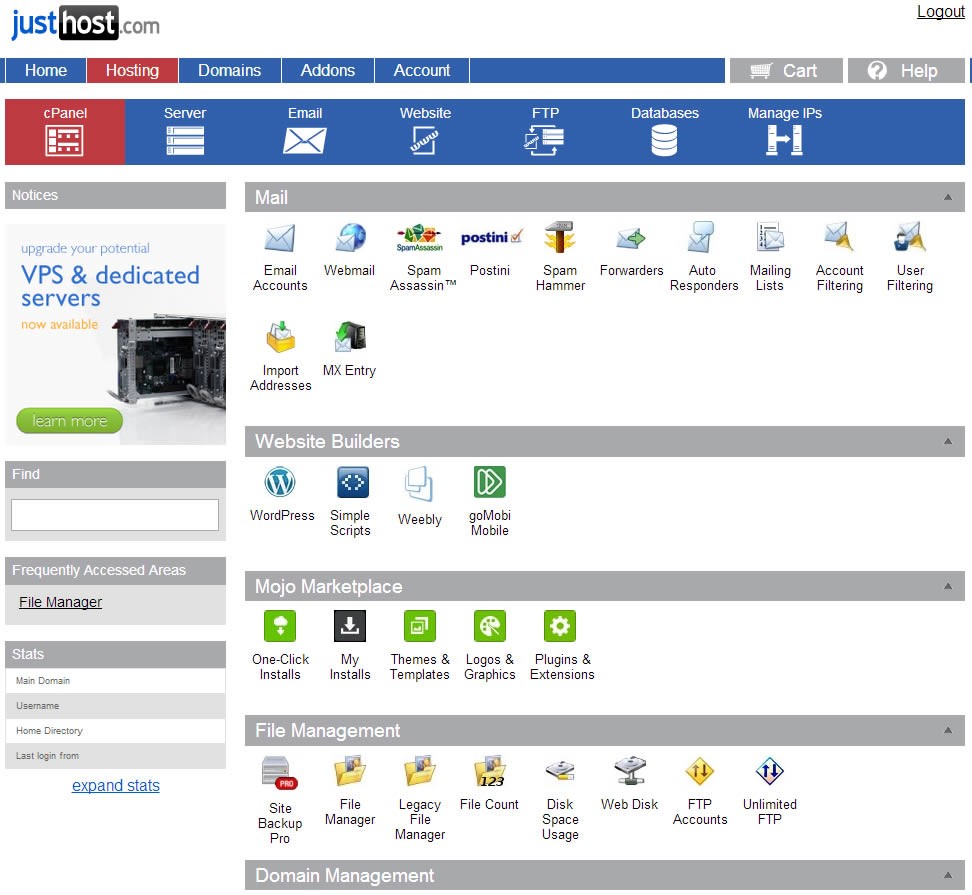Screen dimensions: 972x895
Task: Open Weebly site builder
Action: click(419, 483)
